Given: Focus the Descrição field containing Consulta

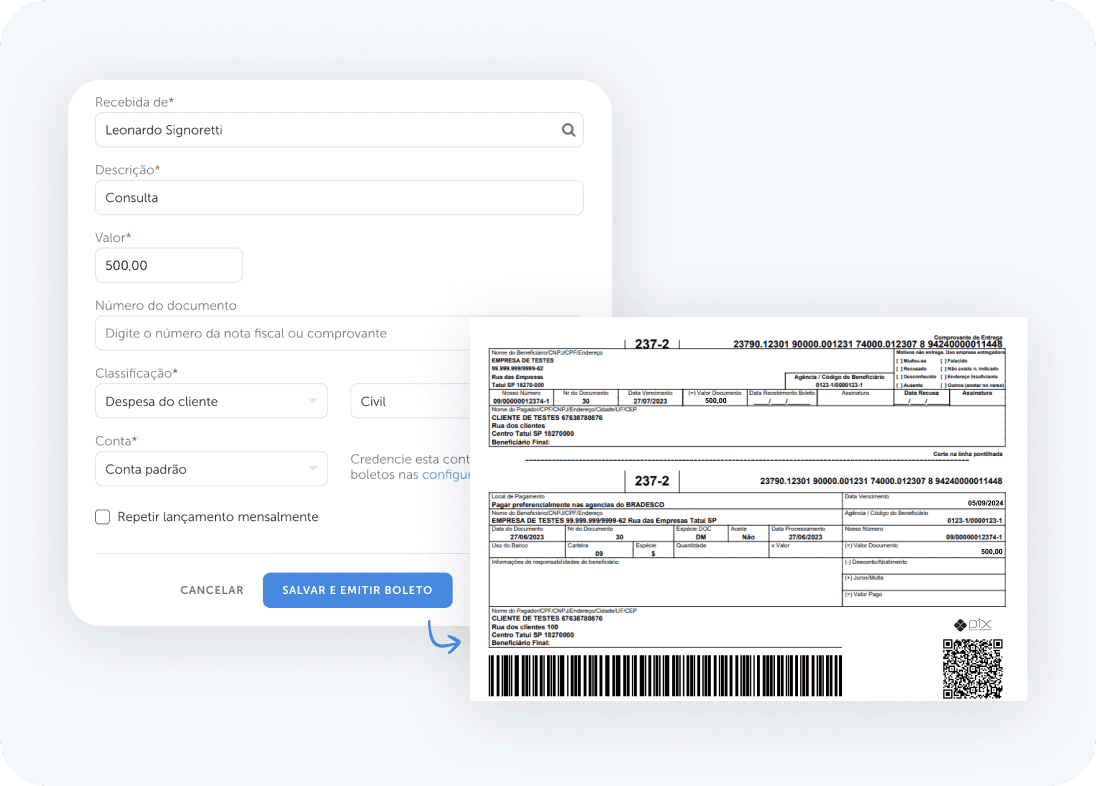Looking at the screenshot, I should coord(338,198).
